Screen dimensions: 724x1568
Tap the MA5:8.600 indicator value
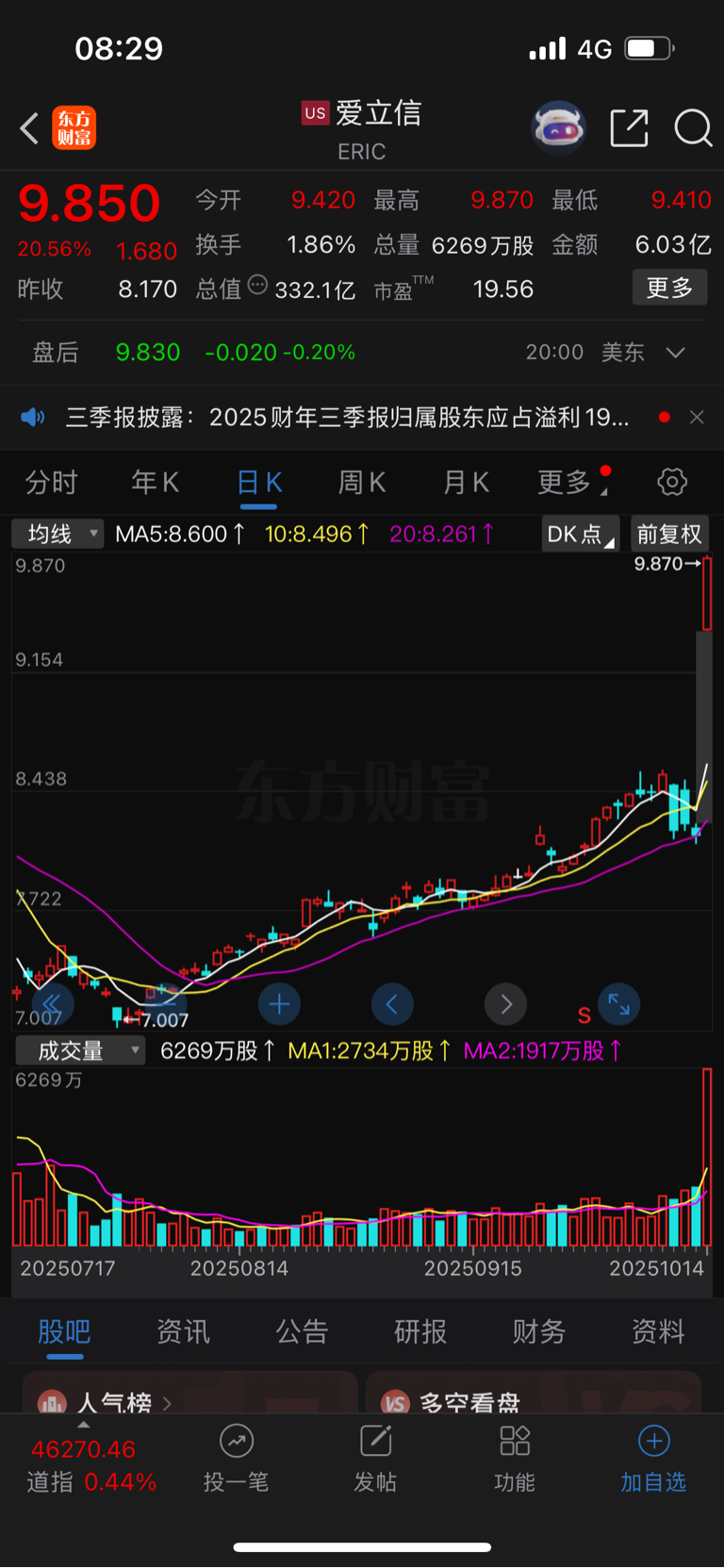point(180,534)
